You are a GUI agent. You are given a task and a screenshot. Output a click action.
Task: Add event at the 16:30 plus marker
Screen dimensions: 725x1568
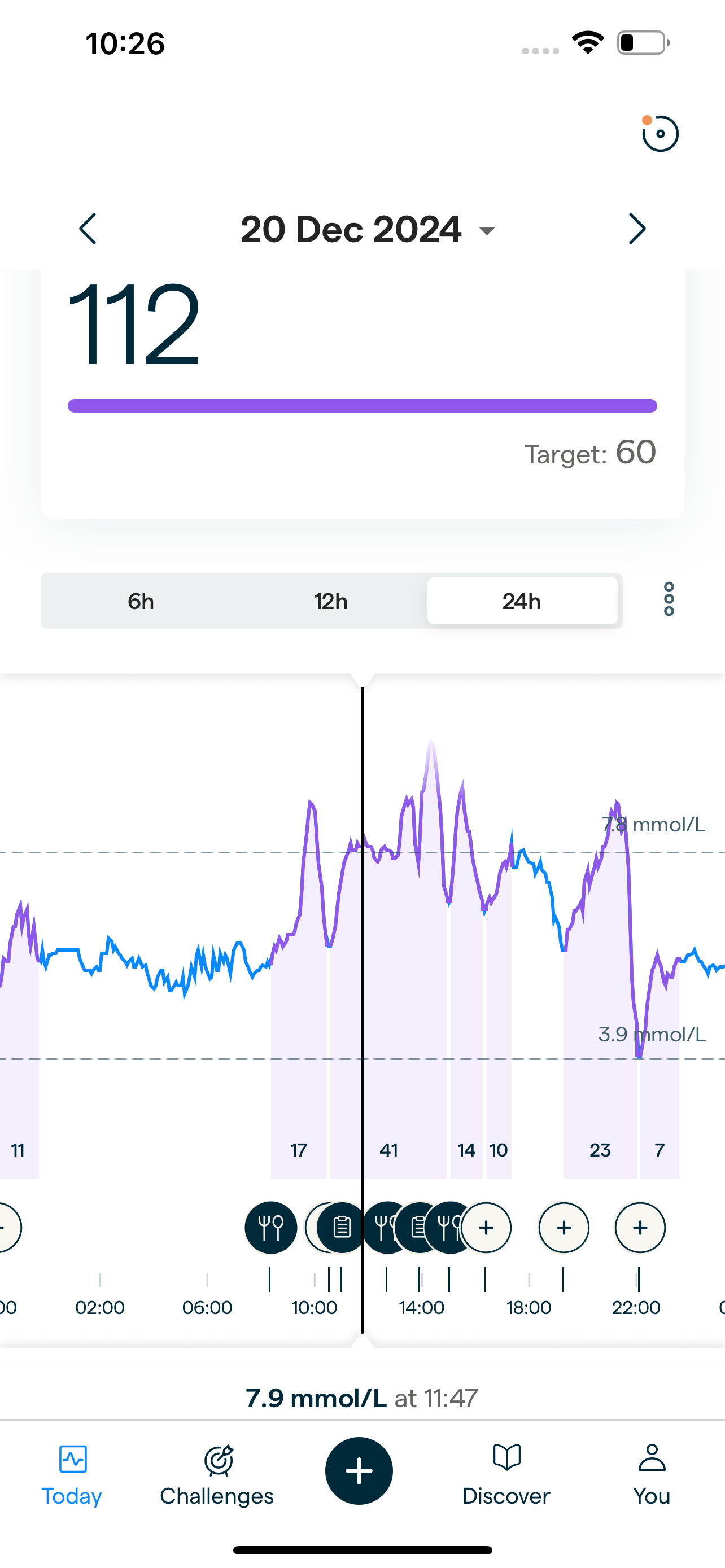pos(486,1228)
